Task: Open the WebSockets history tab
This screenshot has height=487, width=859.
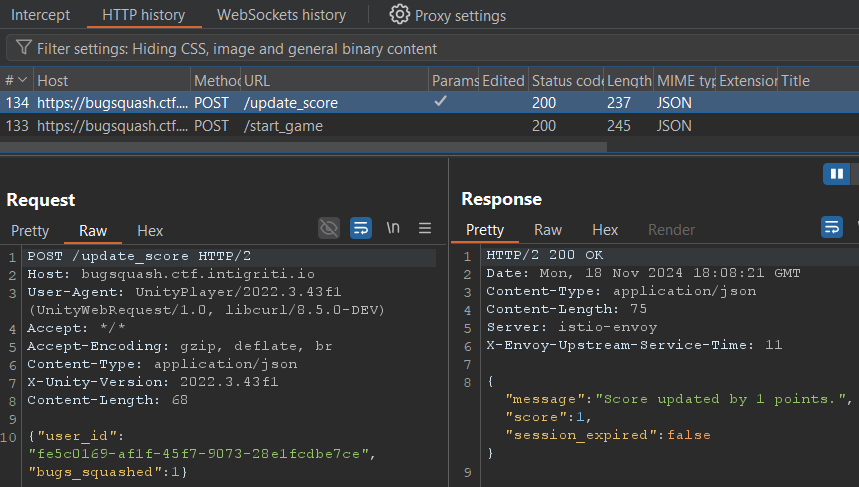Action: click(x=282, y=15)
